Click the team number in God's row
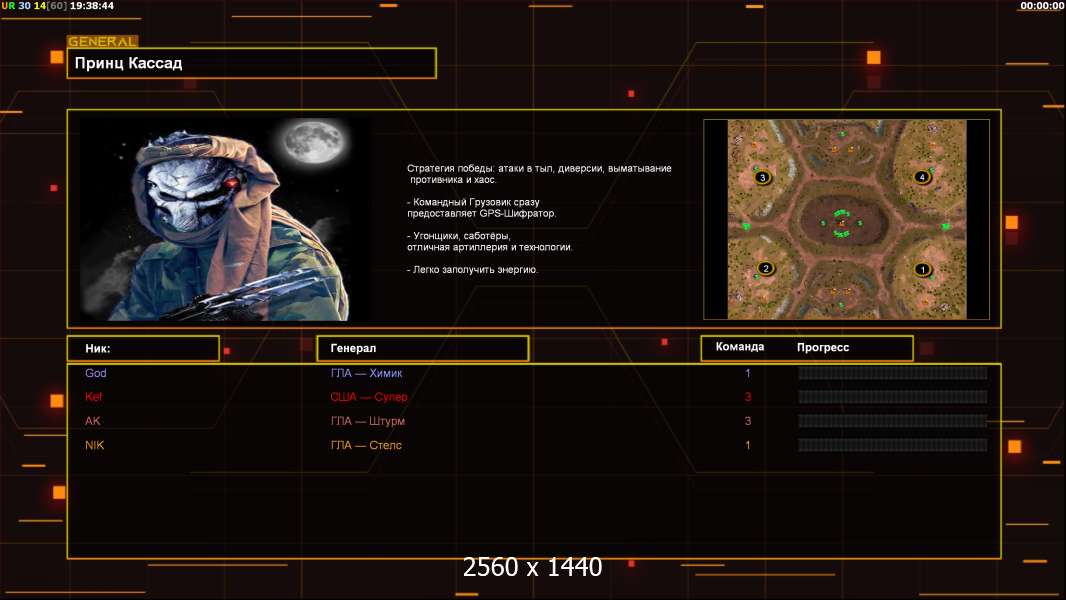The image size is (1066, 600). click(748, 373)
